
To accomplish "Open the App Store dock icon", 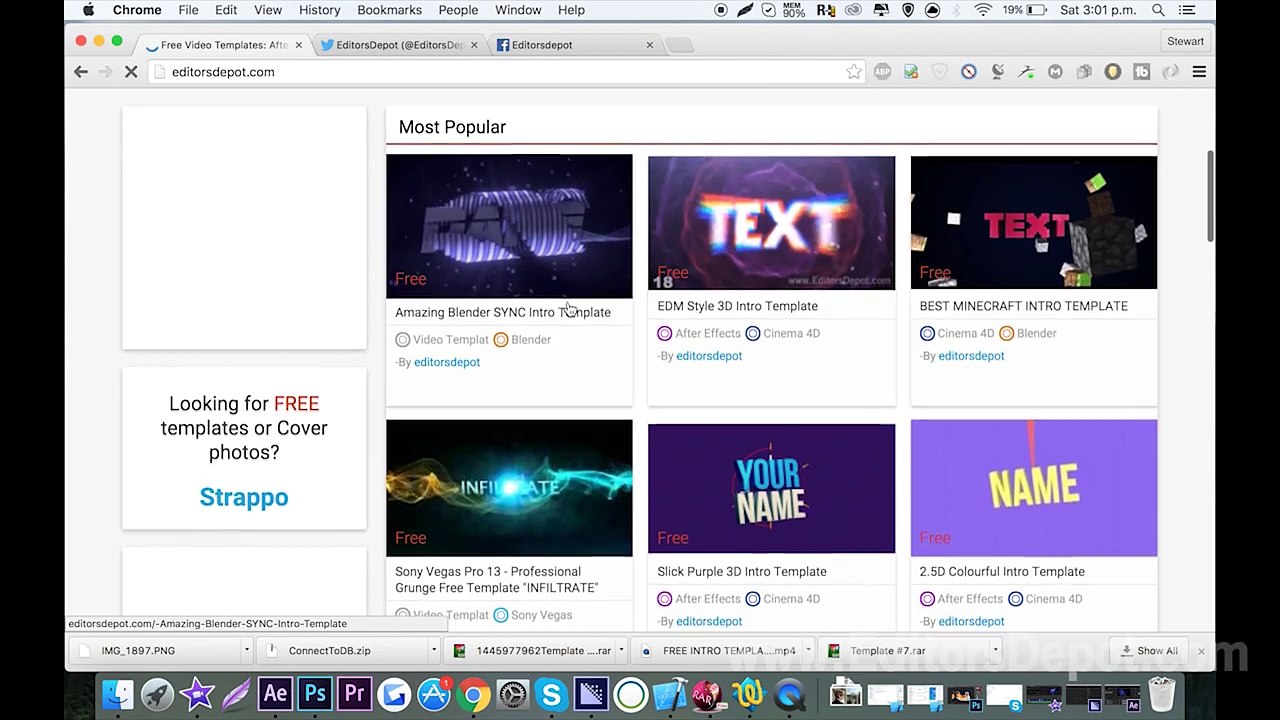I will coord(433,694).
